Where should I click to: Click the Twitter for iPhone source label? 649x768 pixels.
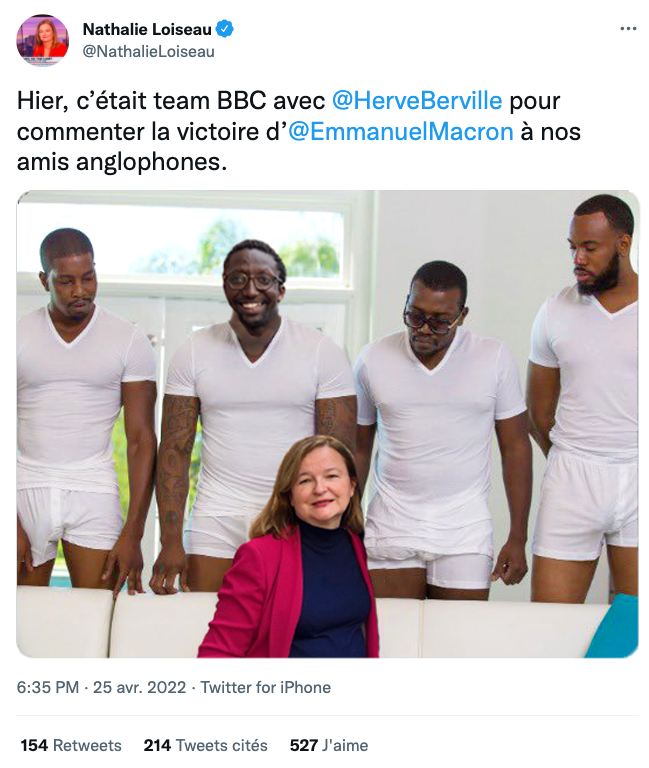[x=265, y=688]
